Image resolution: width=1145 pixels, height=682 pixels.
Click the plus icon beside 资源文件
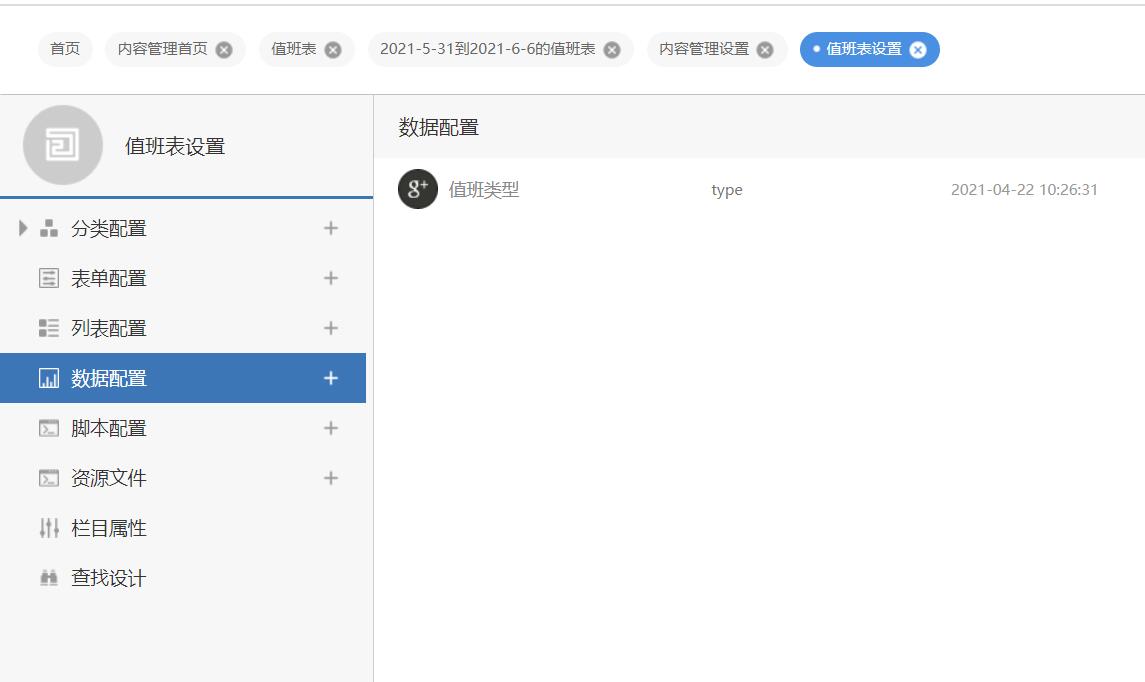(x=331, y=479)
